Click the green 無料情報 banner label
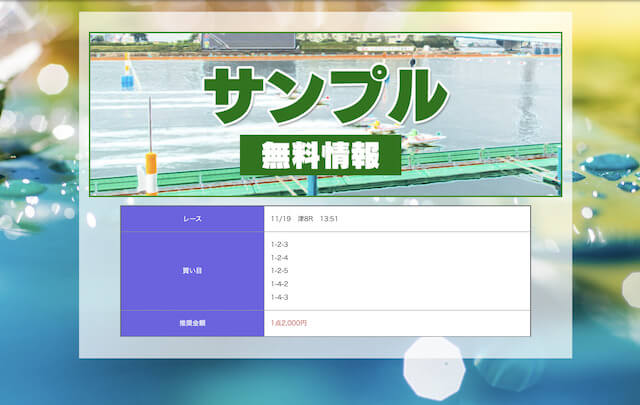 pyautogui.click(x=320, y=156)
